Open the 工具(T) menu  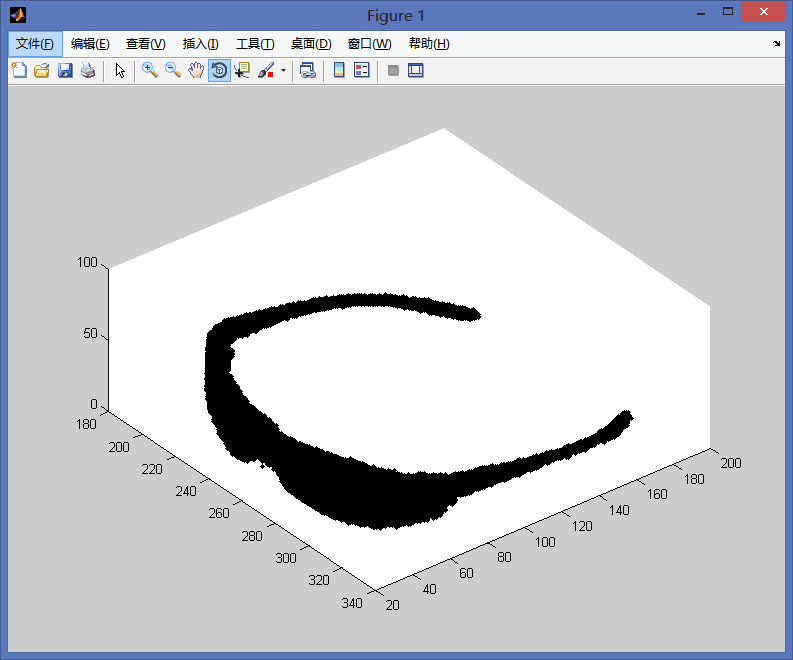point(255,44)
